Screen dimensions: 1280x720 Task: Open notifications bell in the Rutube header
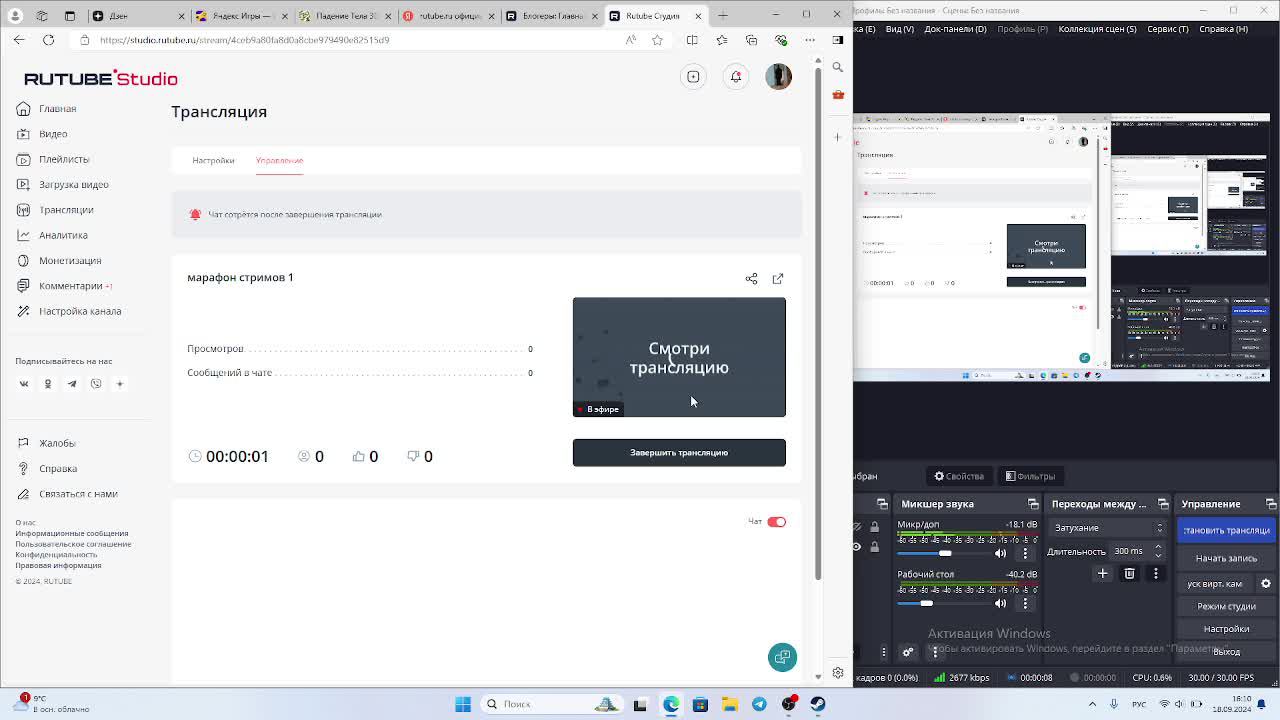click(736, 77)
